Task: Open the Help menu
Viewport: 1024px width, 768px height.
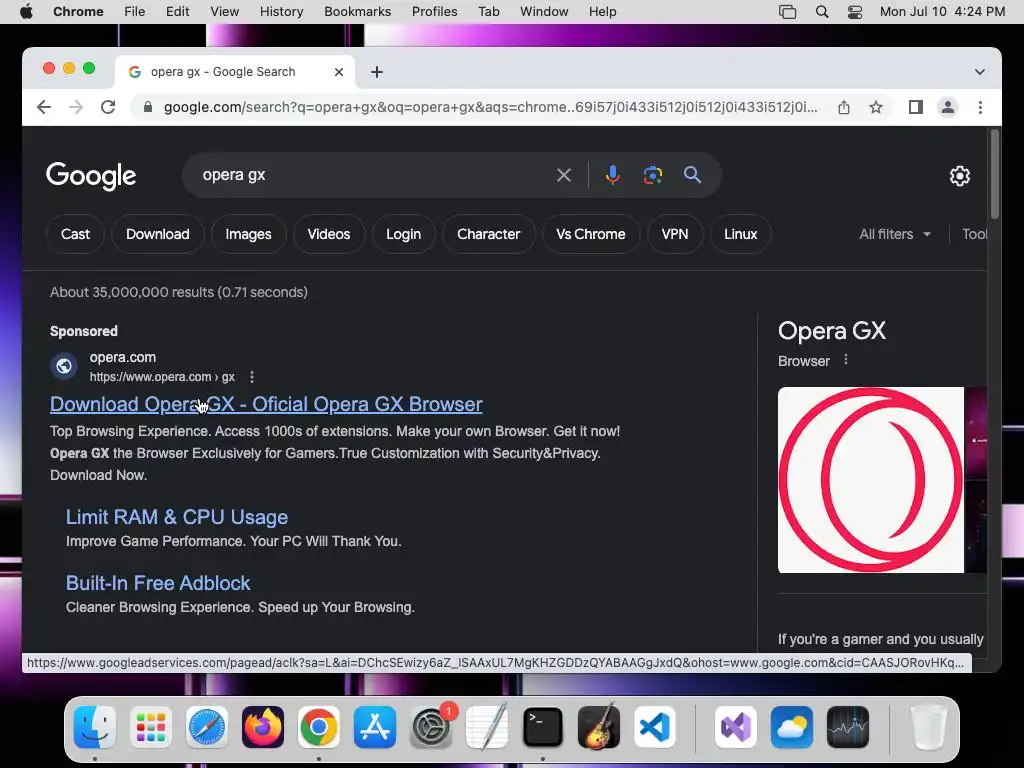Action: click(602, 12)
